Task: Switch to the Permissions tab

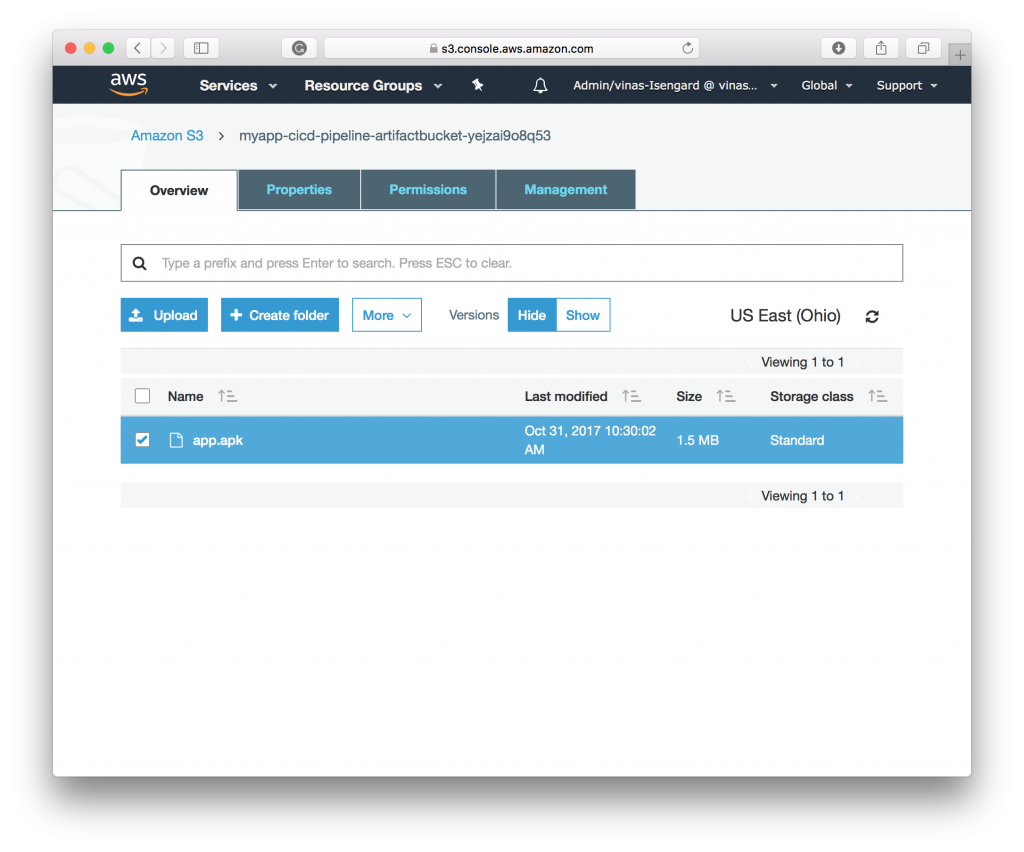Action: (x=428, y=189)
